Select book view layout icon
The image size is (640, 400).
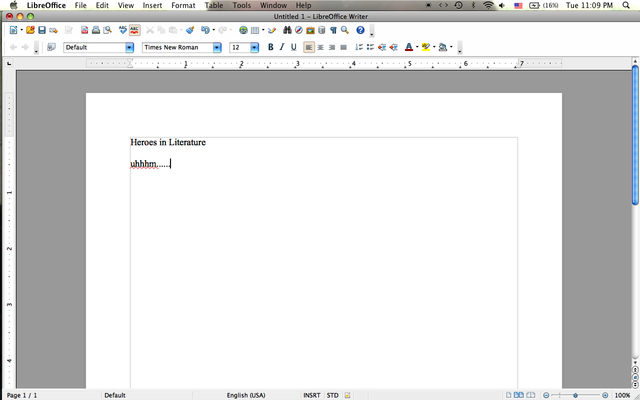coord(530,395)
